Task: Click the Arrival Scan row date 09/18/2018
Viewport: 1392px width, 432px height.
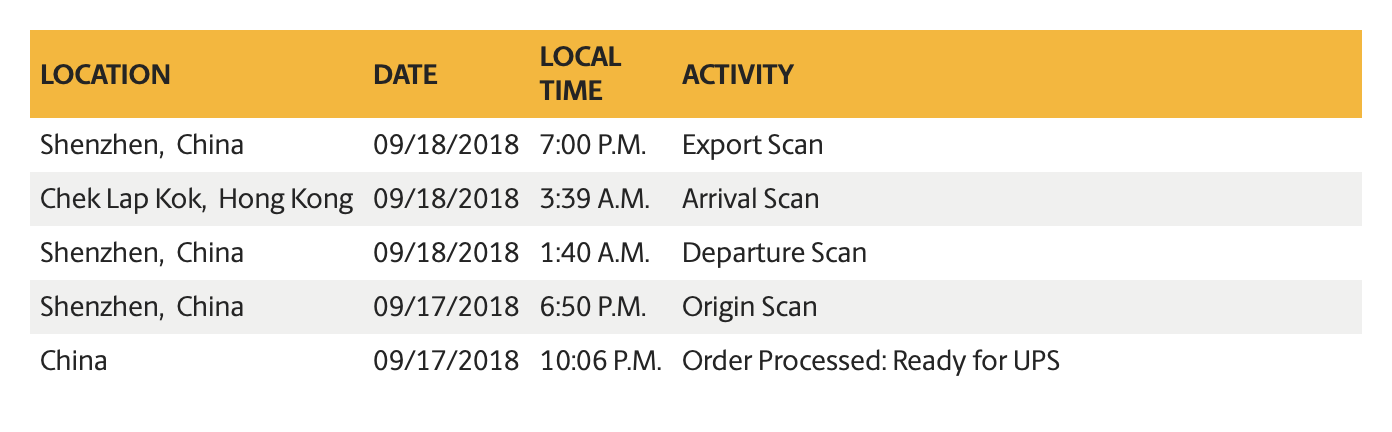Action: pos(447,198)
